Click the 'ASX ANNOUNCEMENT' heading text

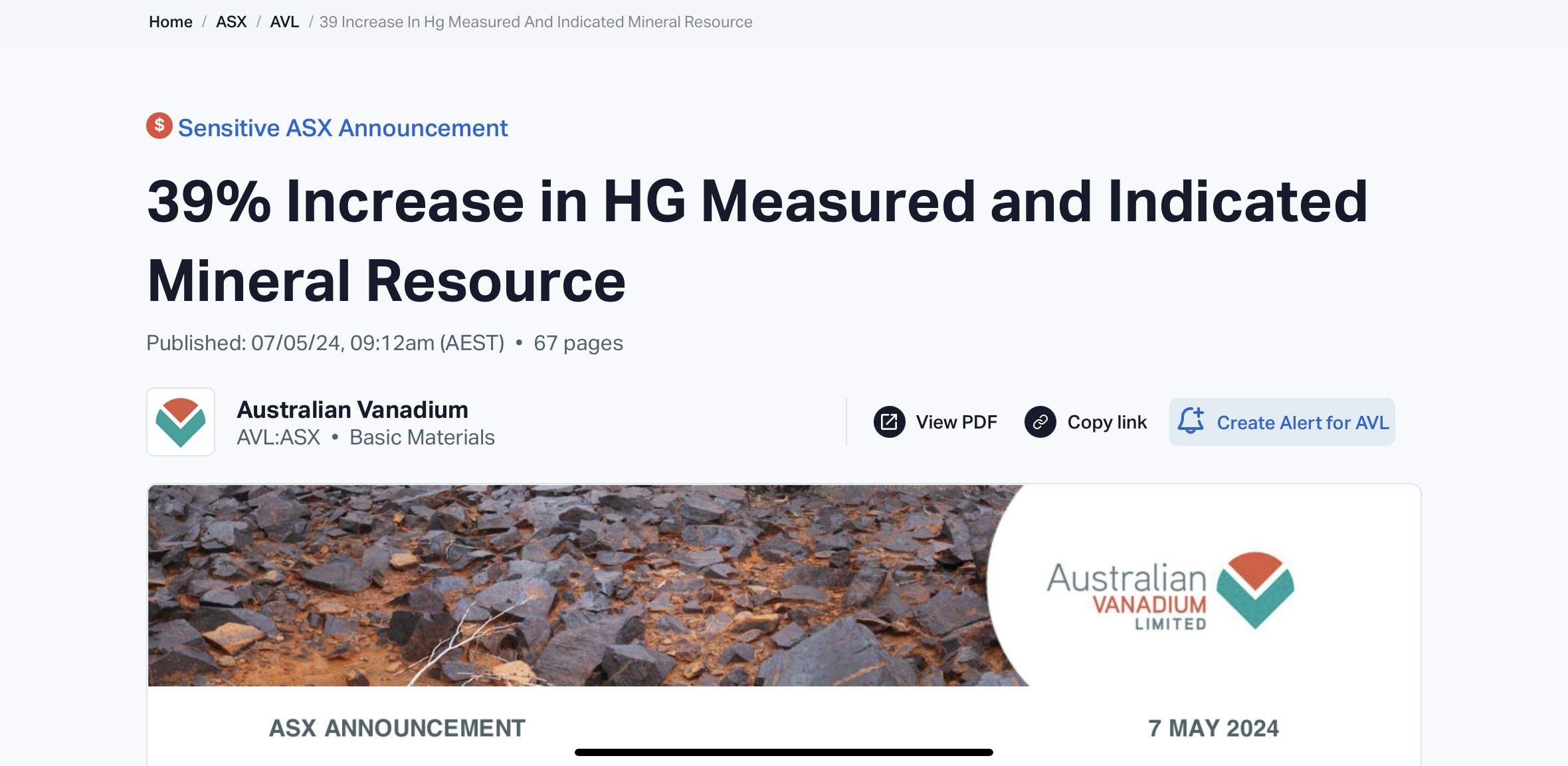tap(397, 728)
